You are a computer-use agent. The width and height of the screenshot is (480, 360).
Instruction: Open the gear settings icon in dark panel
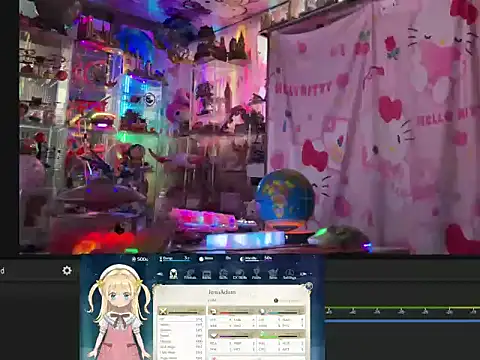pos(67,270)
